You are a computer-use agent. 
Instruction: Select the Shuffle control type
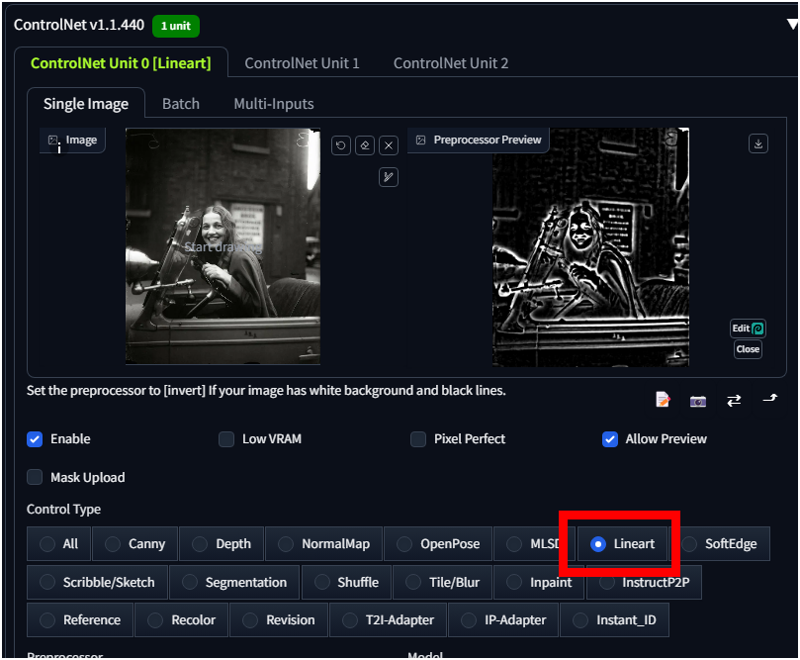tap(347, 582)
